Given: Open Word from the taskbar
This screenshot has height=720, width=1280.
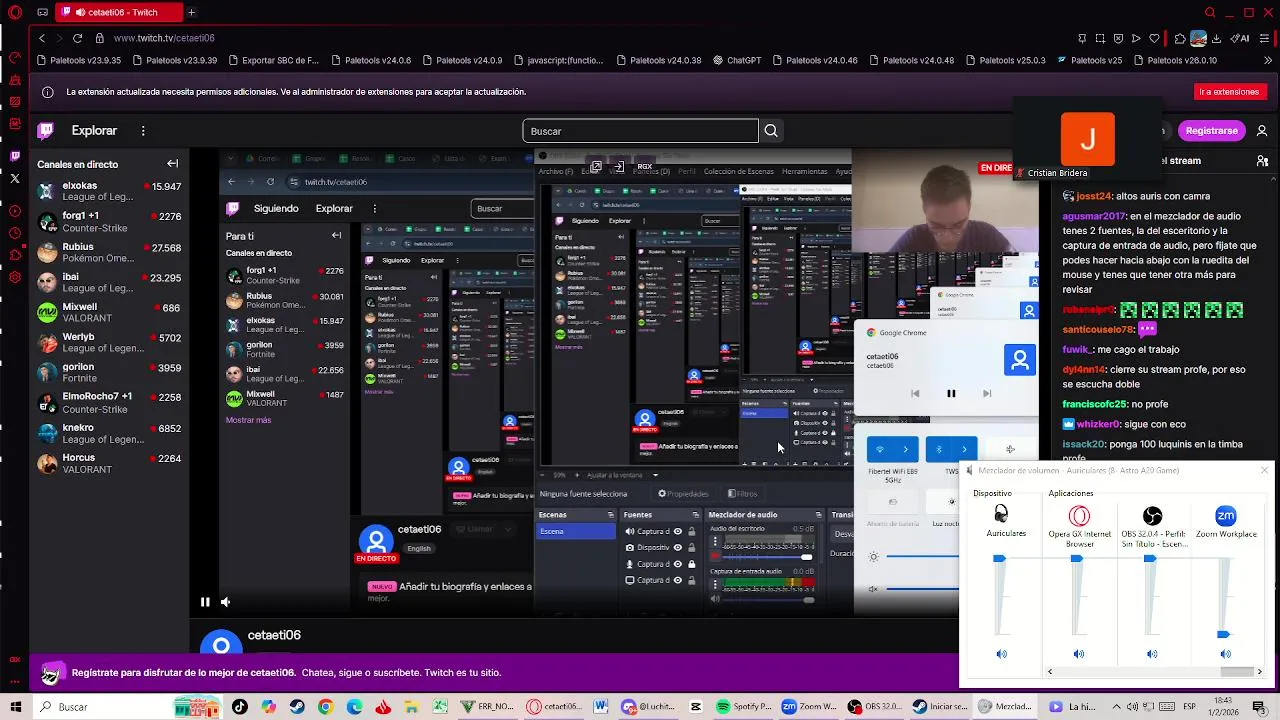Looking at the screenshot, I should (601, 707).
